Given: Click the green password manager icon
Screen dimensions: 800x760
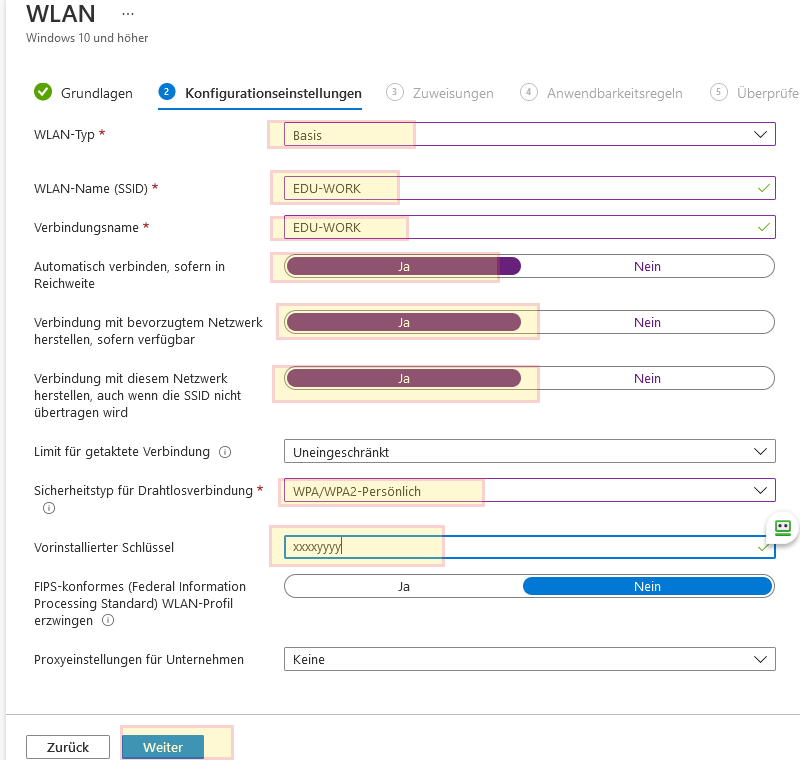Looking at the screenshot, I should (x=782, y=527).
